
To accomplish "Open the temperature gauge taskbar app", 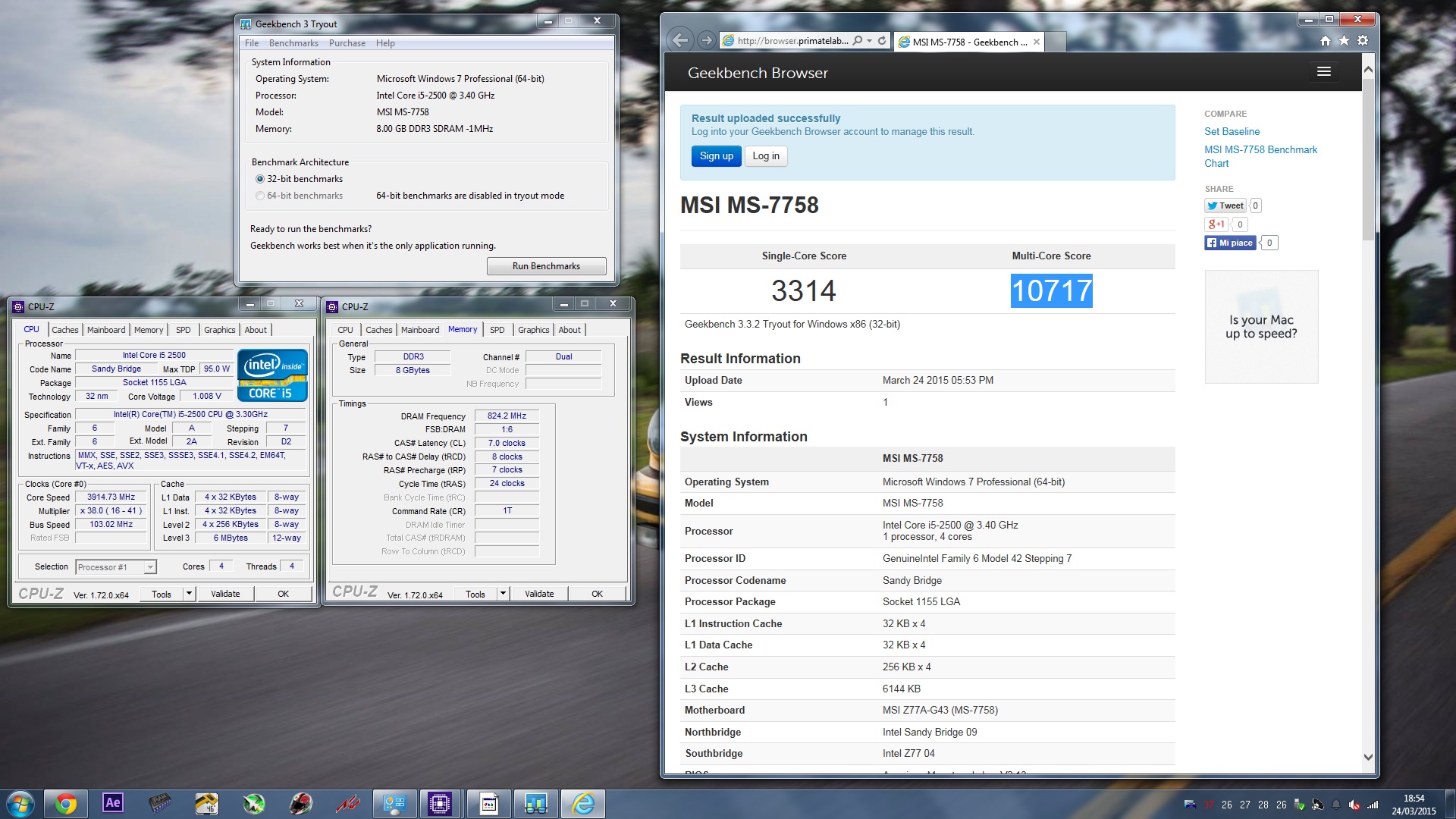I will point(207,804).
